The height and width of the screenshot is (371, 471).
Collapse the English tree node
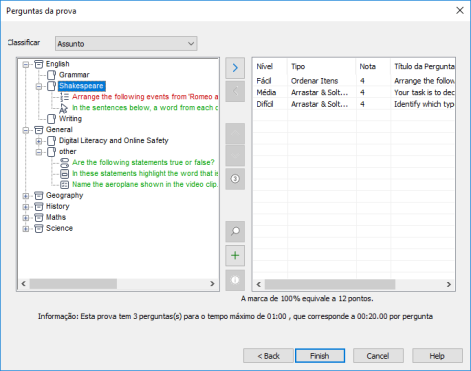click(x=26, y=64)
